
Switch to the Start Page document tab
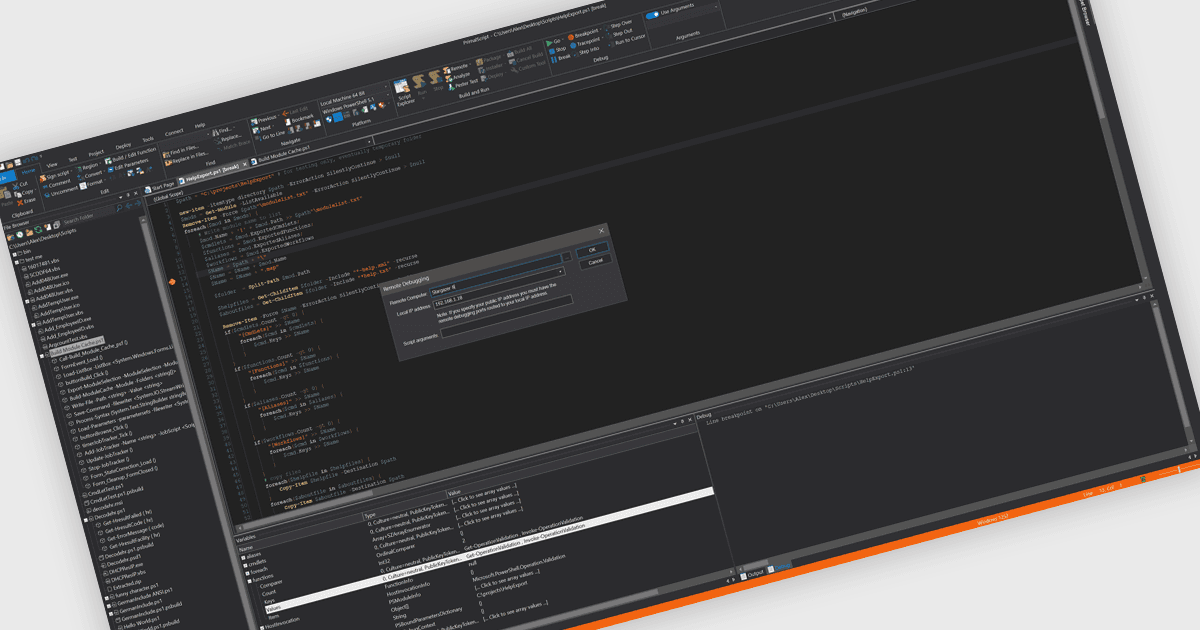click(160, 188)
